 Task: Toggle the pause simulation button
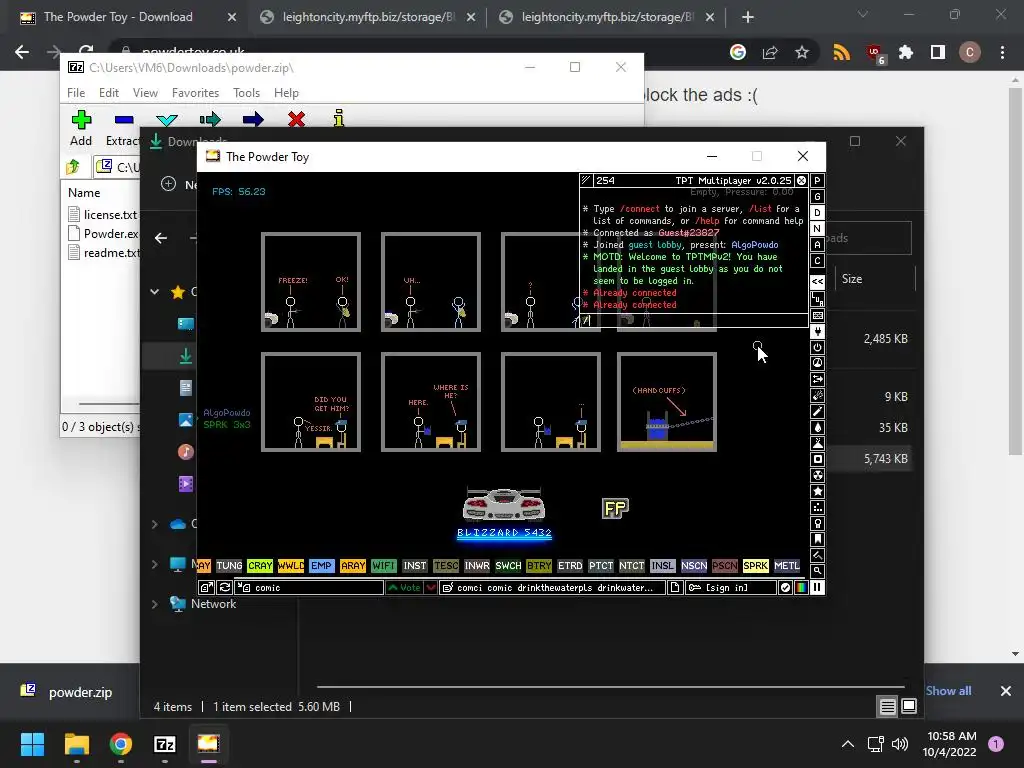point(817,588)
